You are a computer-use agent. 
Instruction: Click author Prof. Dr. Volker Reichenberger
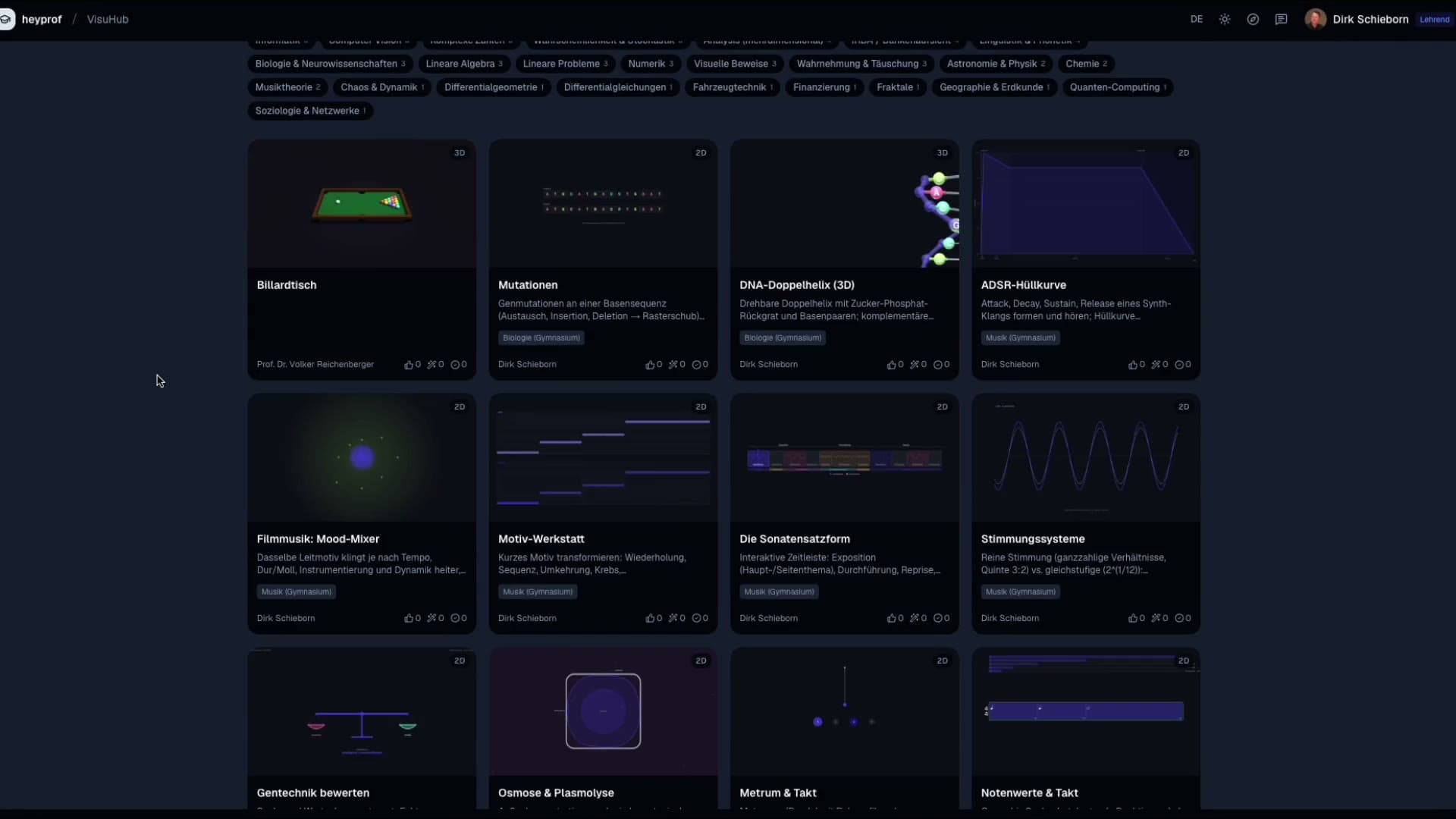(315, 365)
